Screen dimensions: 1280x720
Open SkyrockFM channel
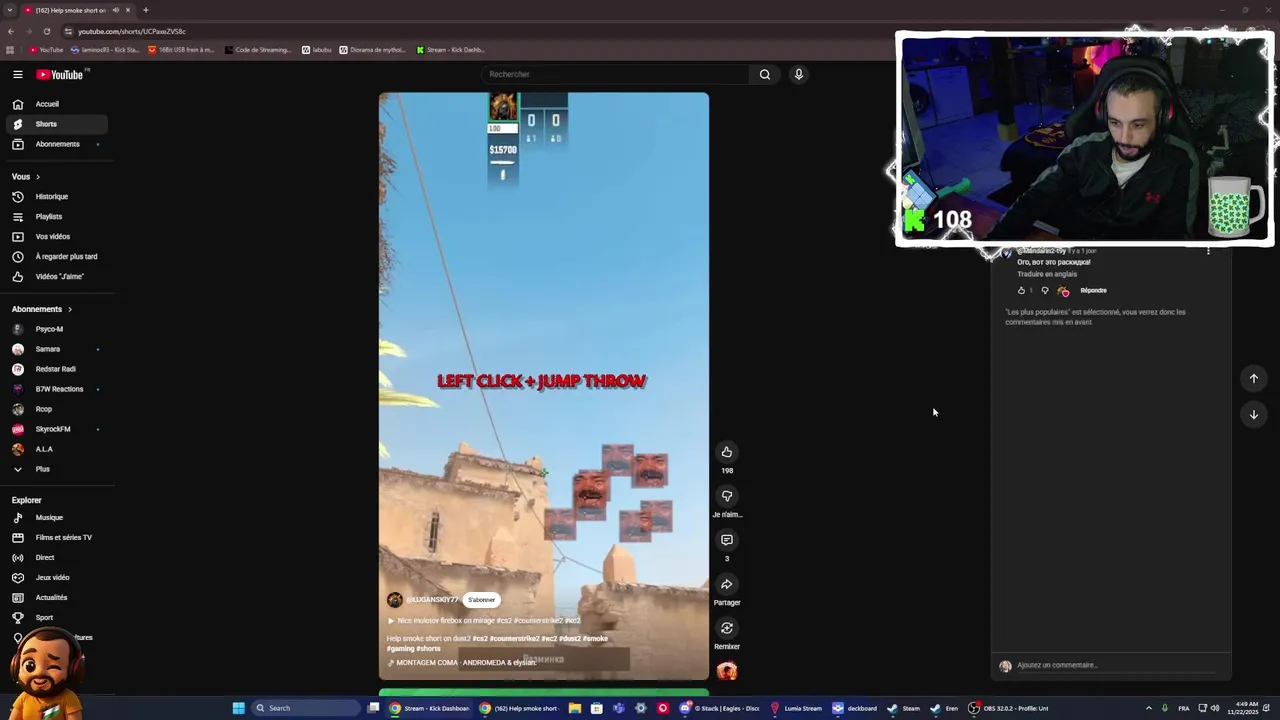coord(56,429)
